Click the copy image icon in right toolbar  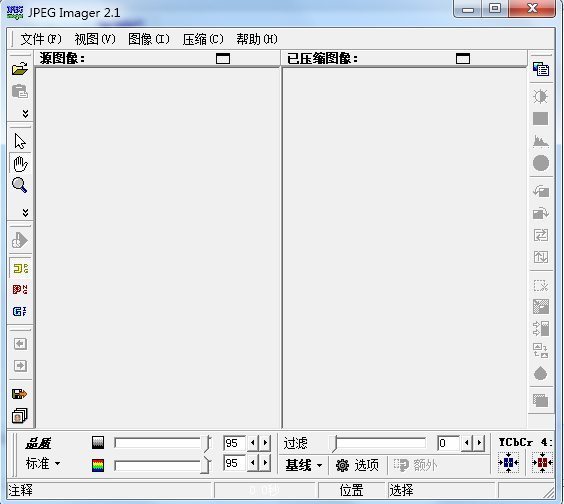(541, 69)
